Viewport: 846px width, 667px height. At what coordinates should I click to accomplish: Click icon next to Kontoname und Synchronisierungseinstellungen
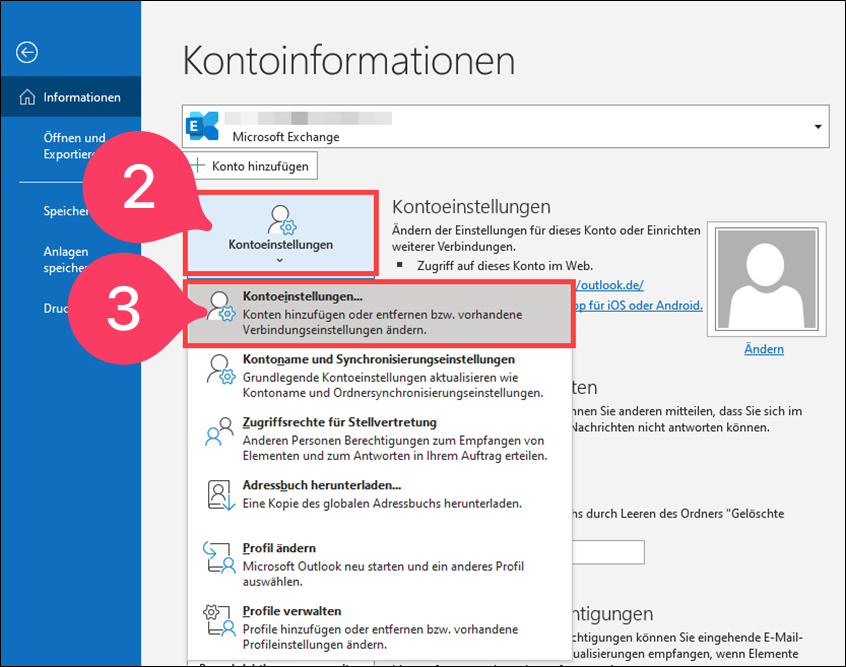click(221, 369)
